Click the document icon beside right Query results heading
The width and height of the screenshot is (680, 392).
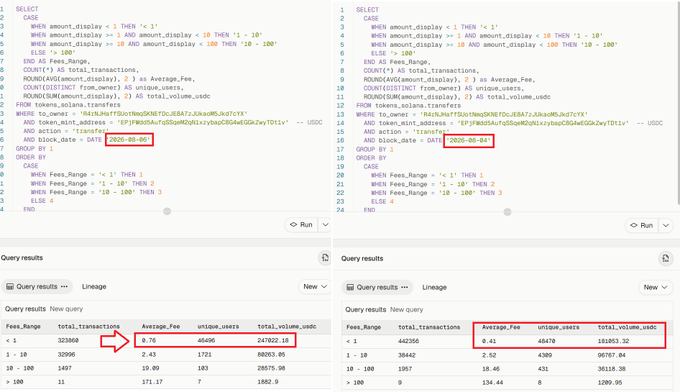(x=665, y=259)
